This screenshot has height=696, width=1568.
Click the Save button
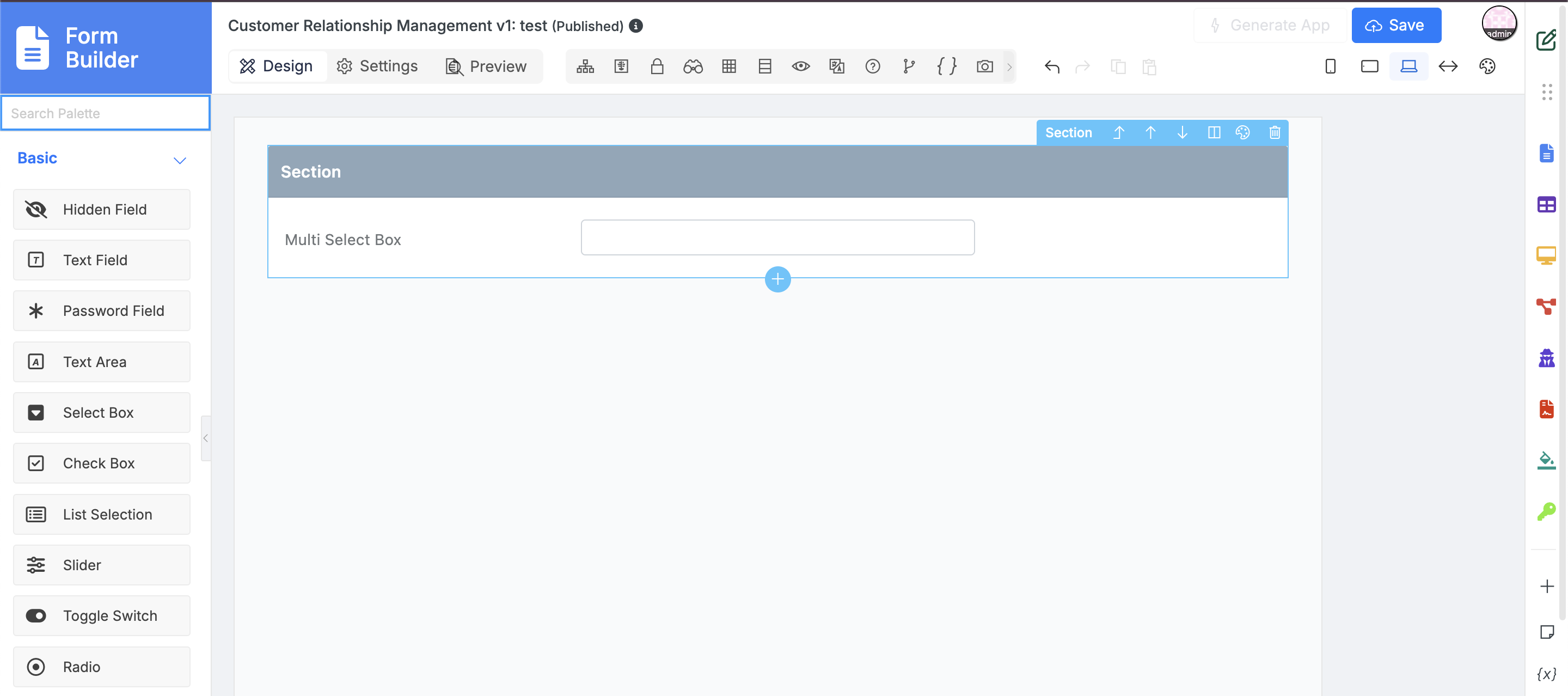point(1396,25)
